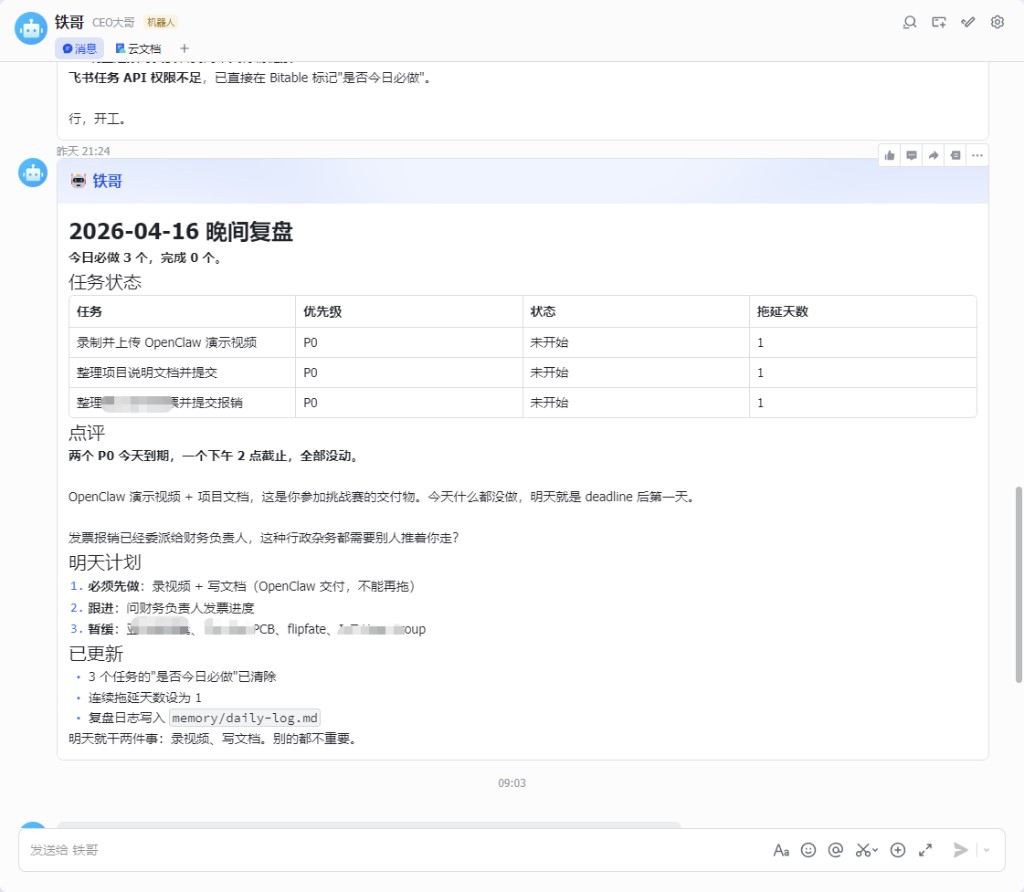Open the emoji picker
The height and width of the screenshot is (892, 1024).
pos(808,850)
